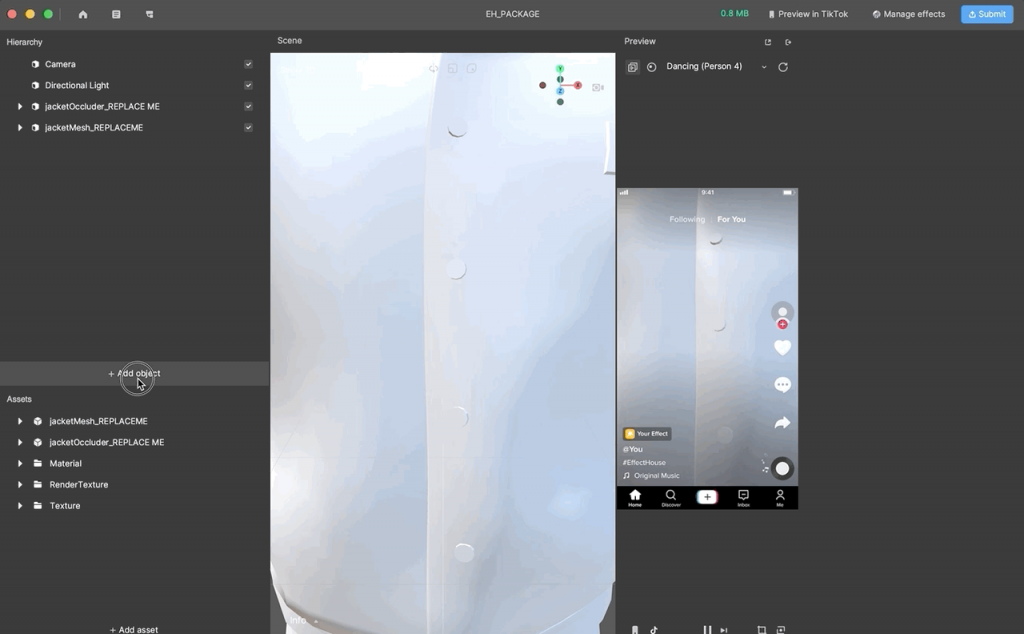Expand jacketOccluder_REPLACE ME asset in Assets
This screenshot has height=634, width=1024.
point(20,442)
